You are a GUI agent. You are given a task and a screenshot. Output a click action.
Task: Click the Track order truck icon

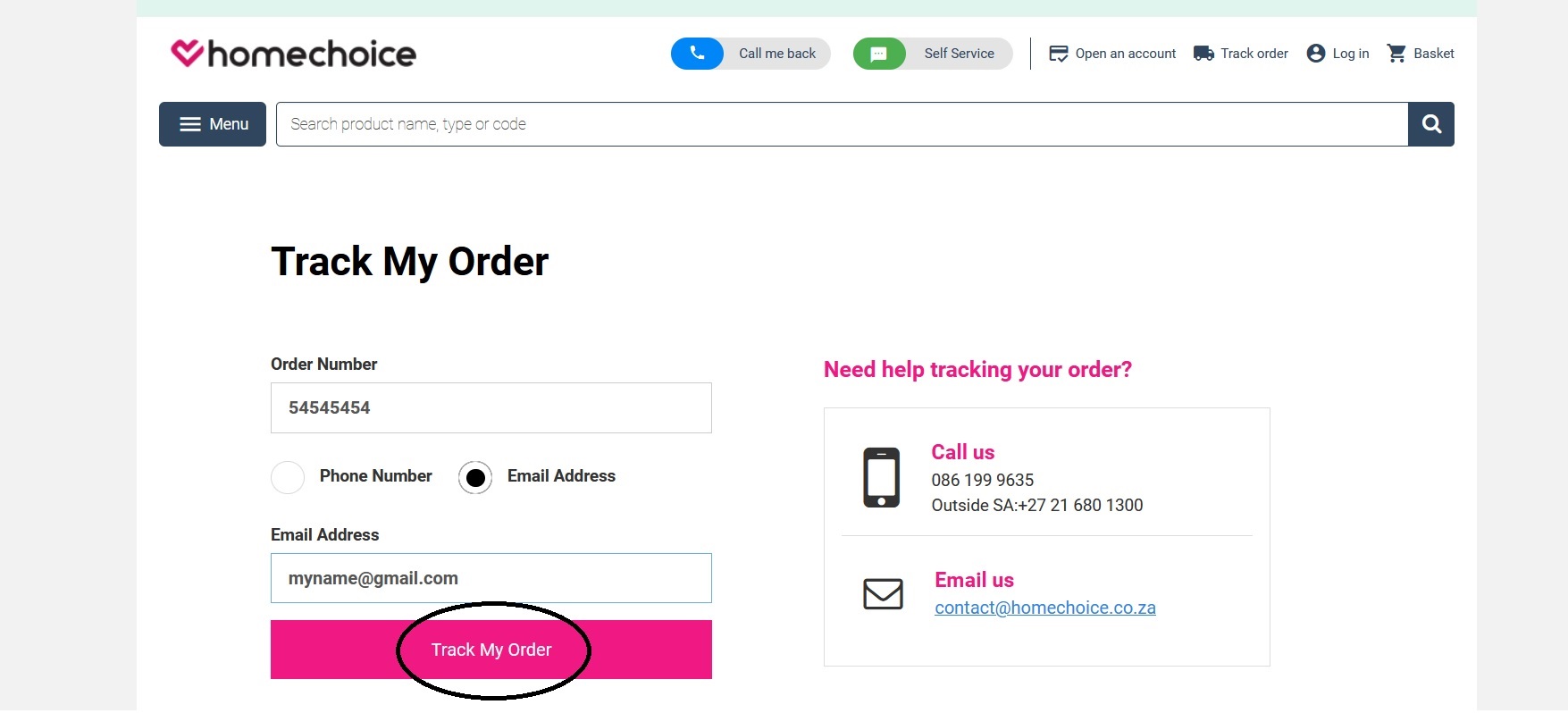1203,54
